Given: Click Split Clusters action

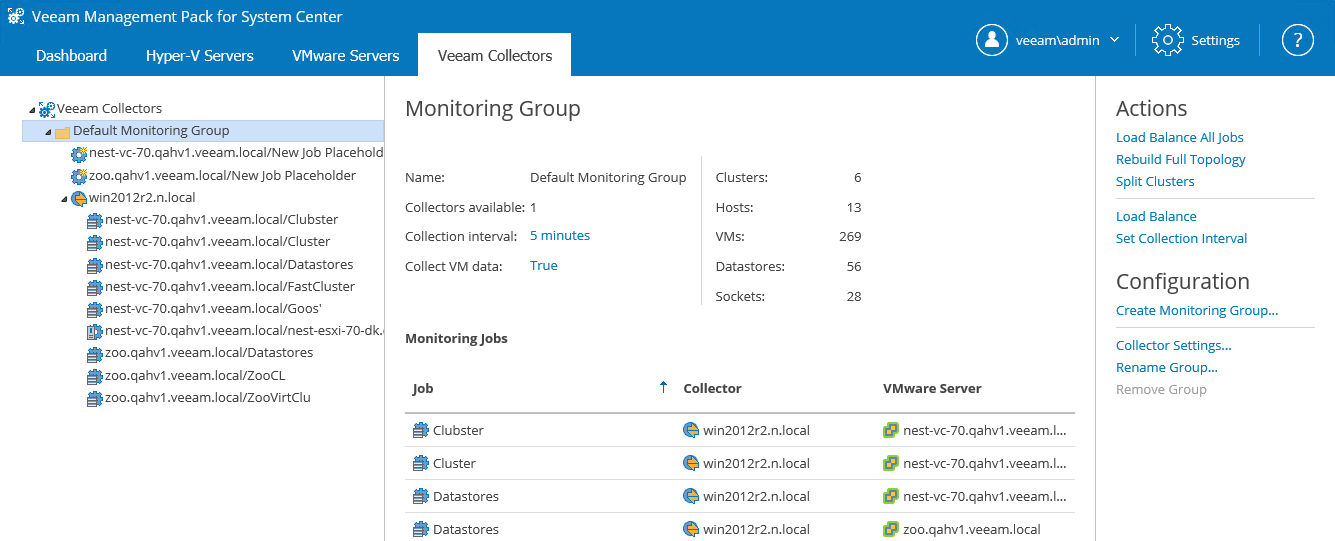Looking at the screenshot, I should [x=1155, y=182].
